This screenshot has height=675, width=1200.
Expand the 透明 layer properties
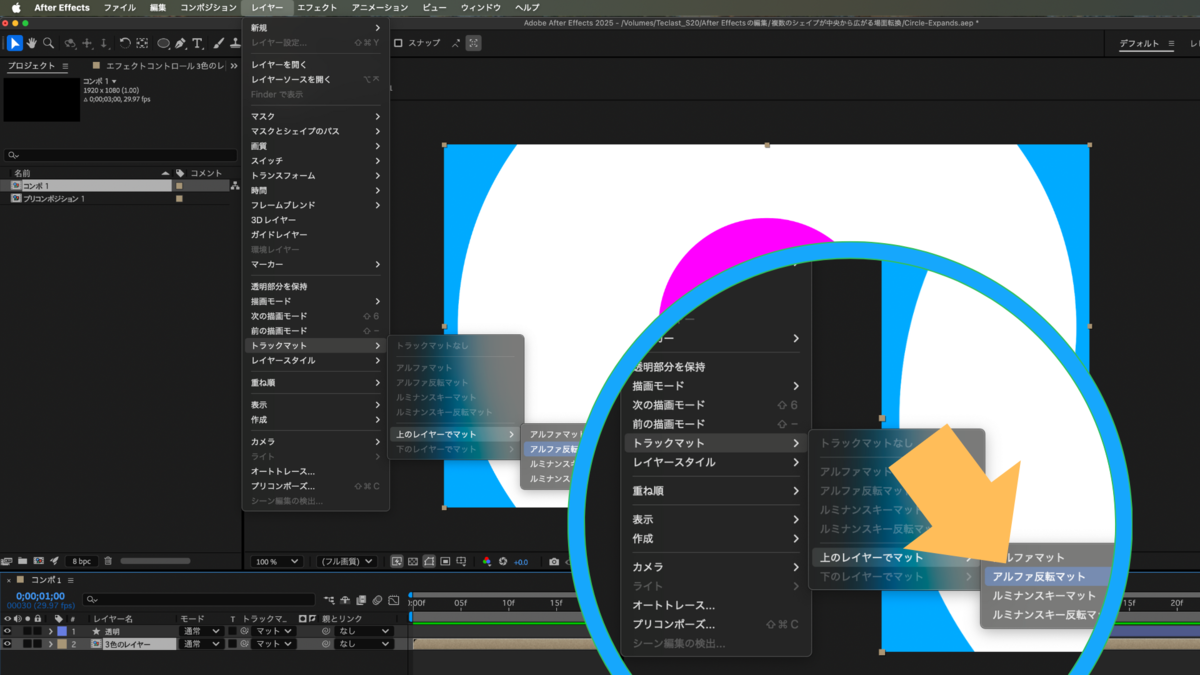(x=51, y=631)
